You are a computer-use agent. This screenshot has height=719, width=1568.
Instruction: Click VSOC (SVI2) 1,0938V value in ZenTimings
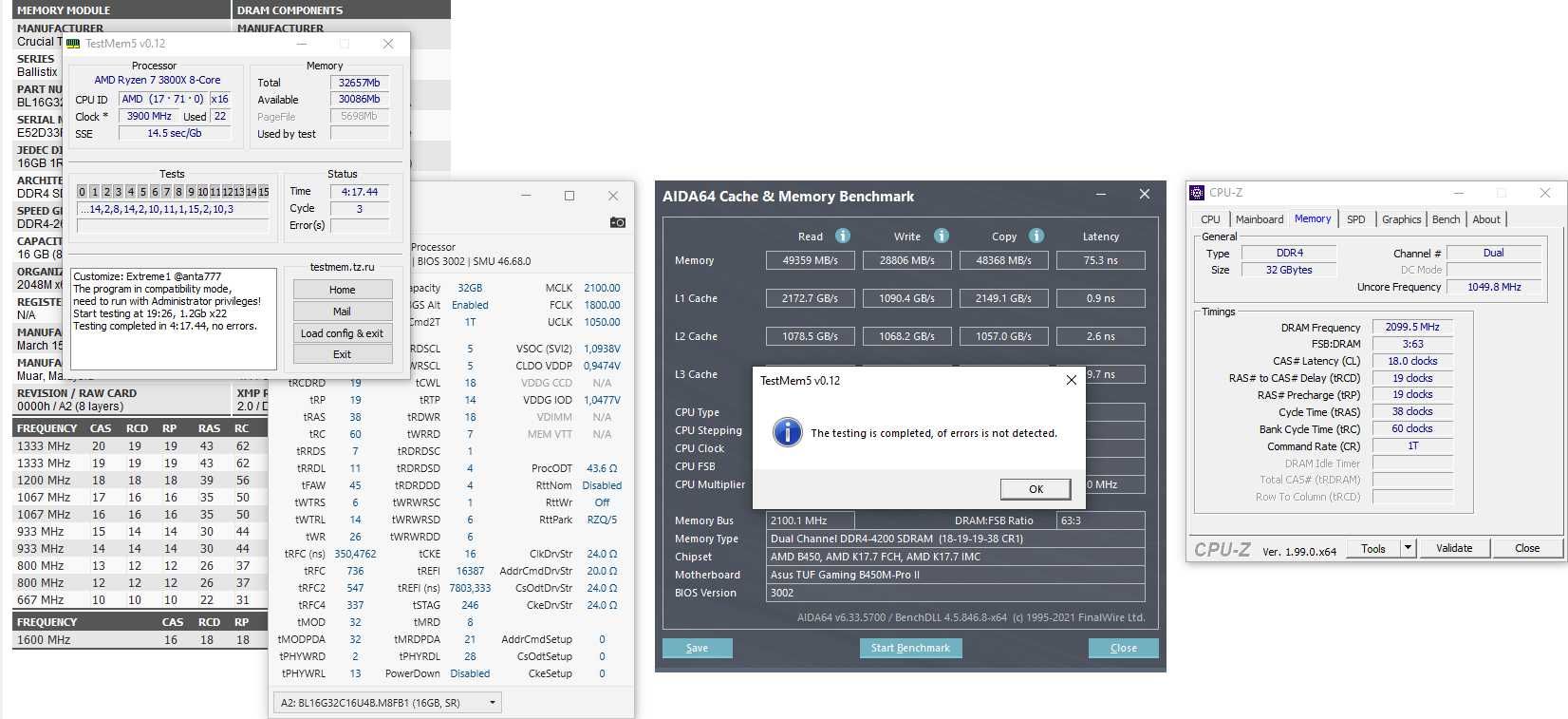click(x=602, y=349)
